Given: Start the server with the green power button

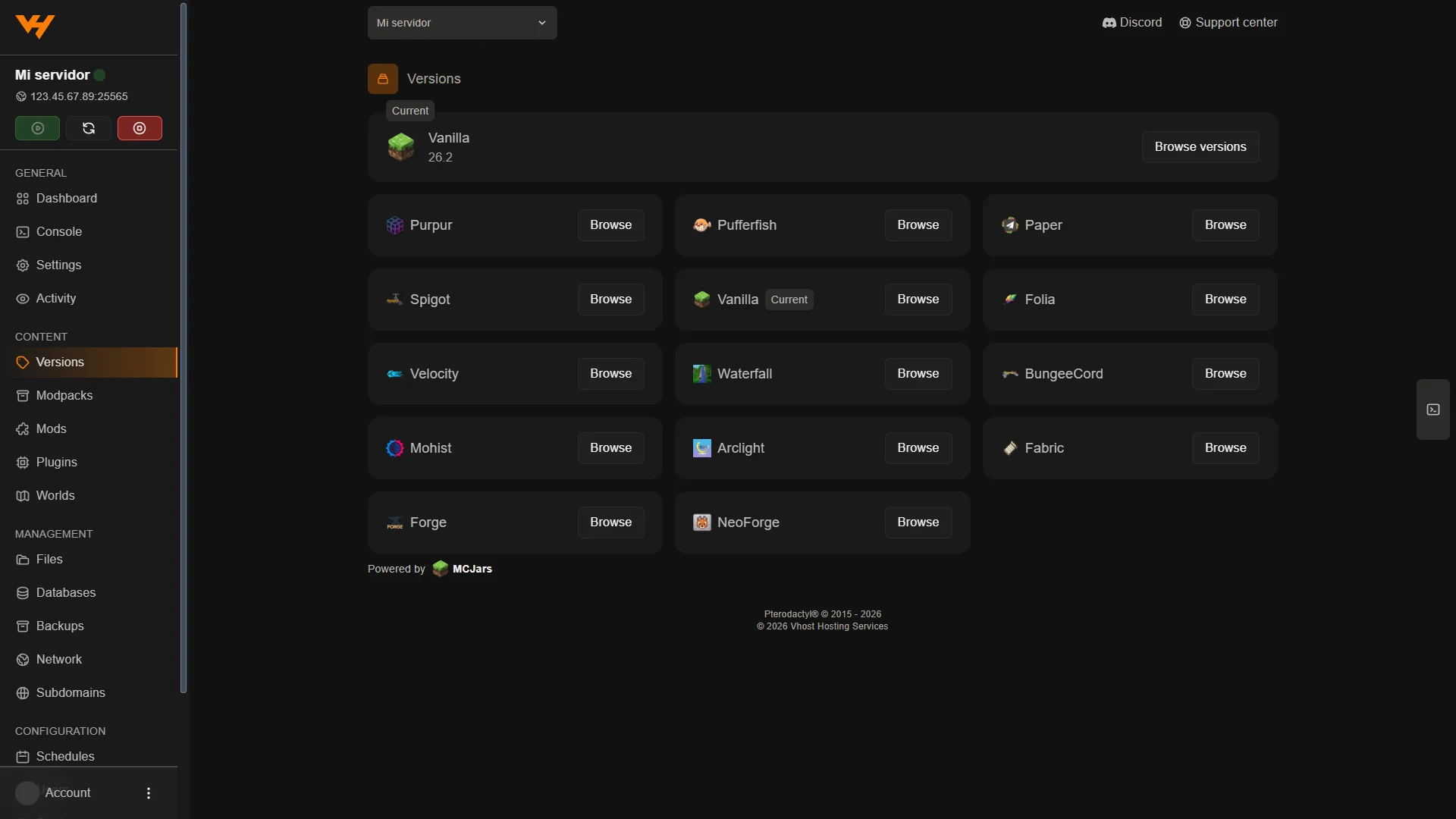Looking at the screenshot, I should 37,128.
